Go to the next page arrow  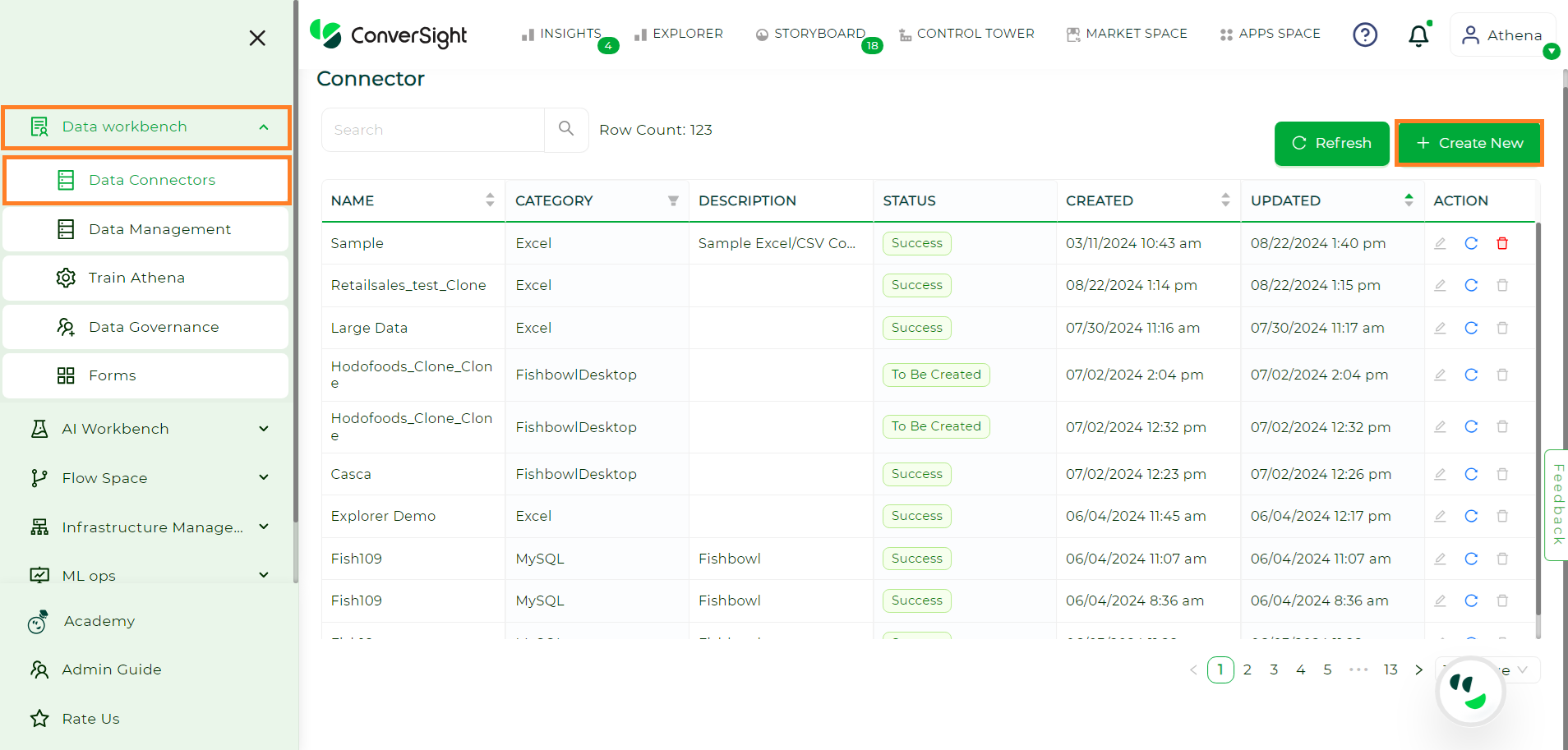pyautogui.click(x=1418, y=670)
